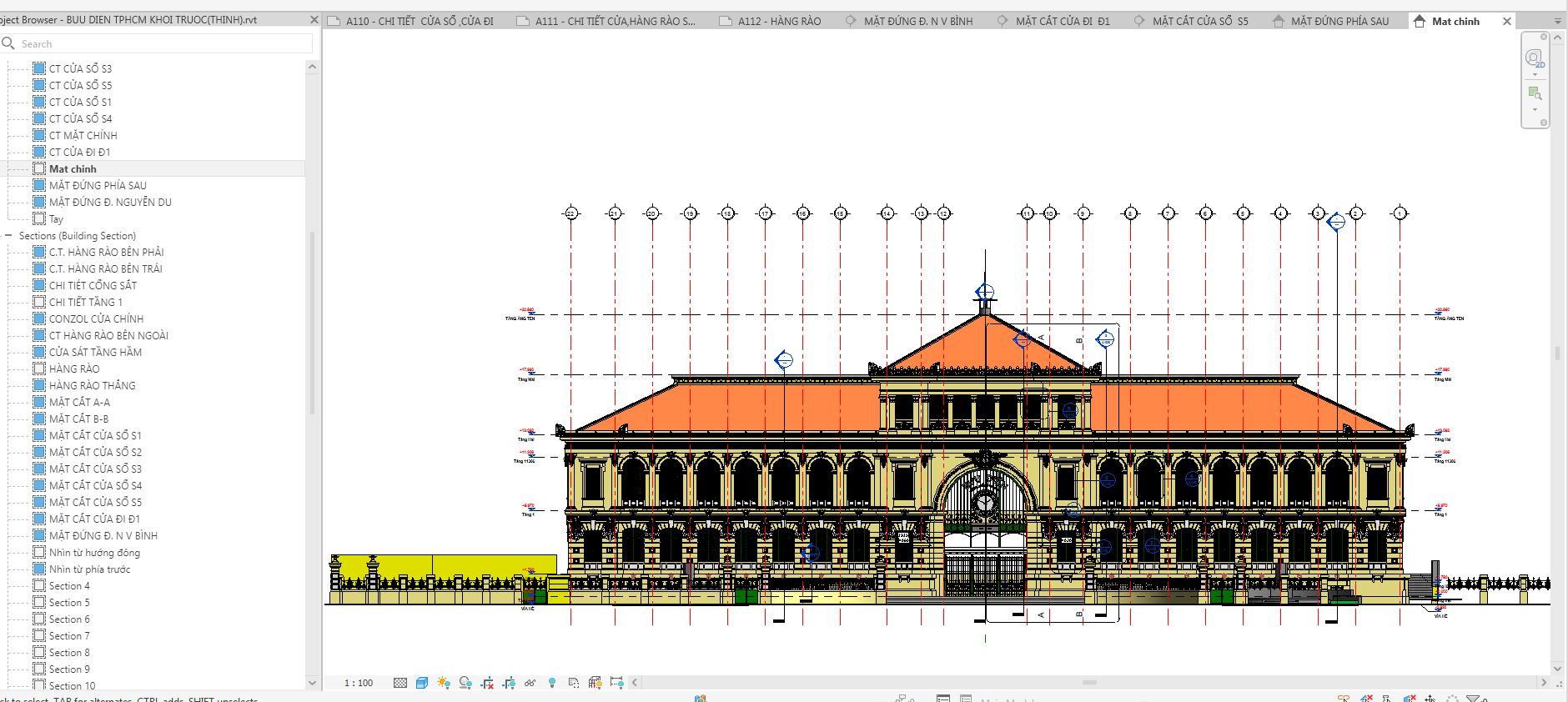This screenshot has width=1568, height=702.
Task: Select CONZOL CỬA CHÍNH view
Action: click(x=96, y=318)
